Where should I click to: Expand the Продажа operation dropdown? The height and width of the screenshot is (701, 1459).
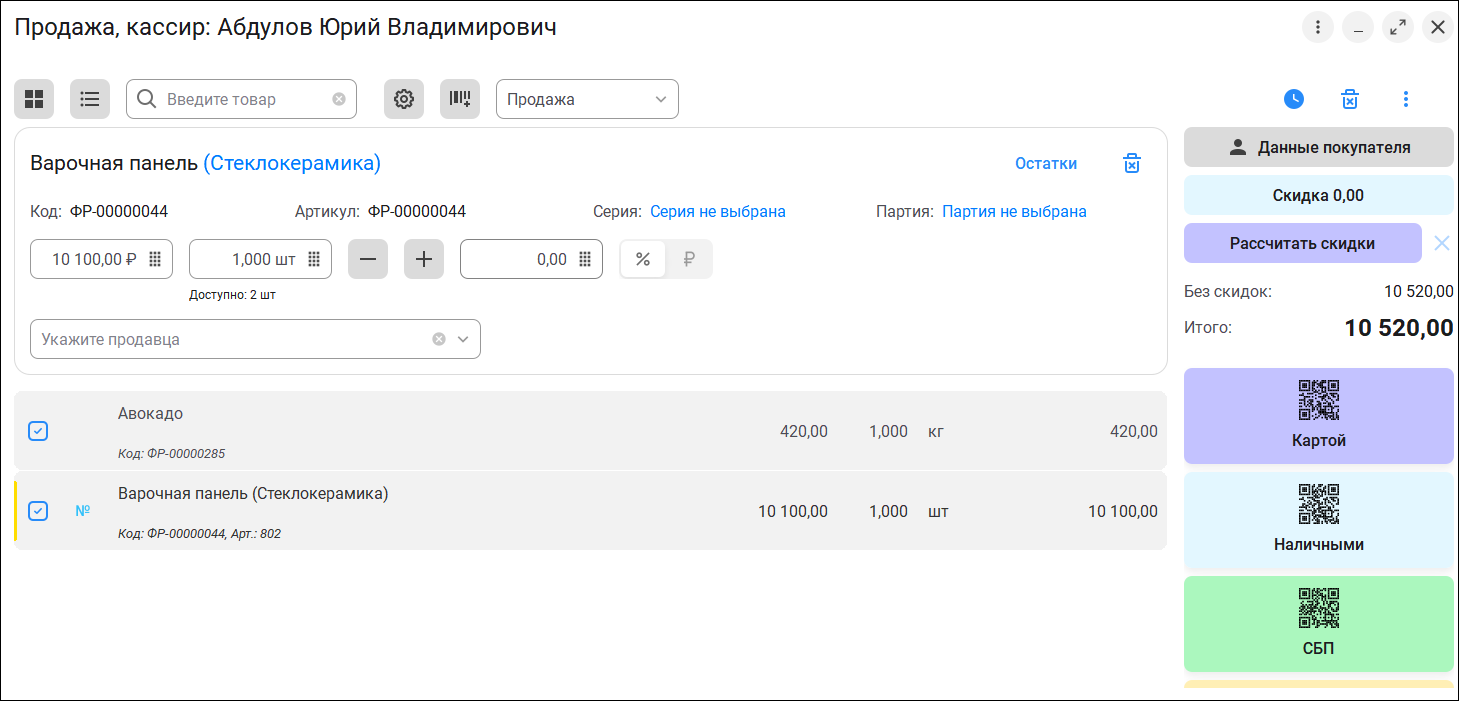(x=587, y=99)
